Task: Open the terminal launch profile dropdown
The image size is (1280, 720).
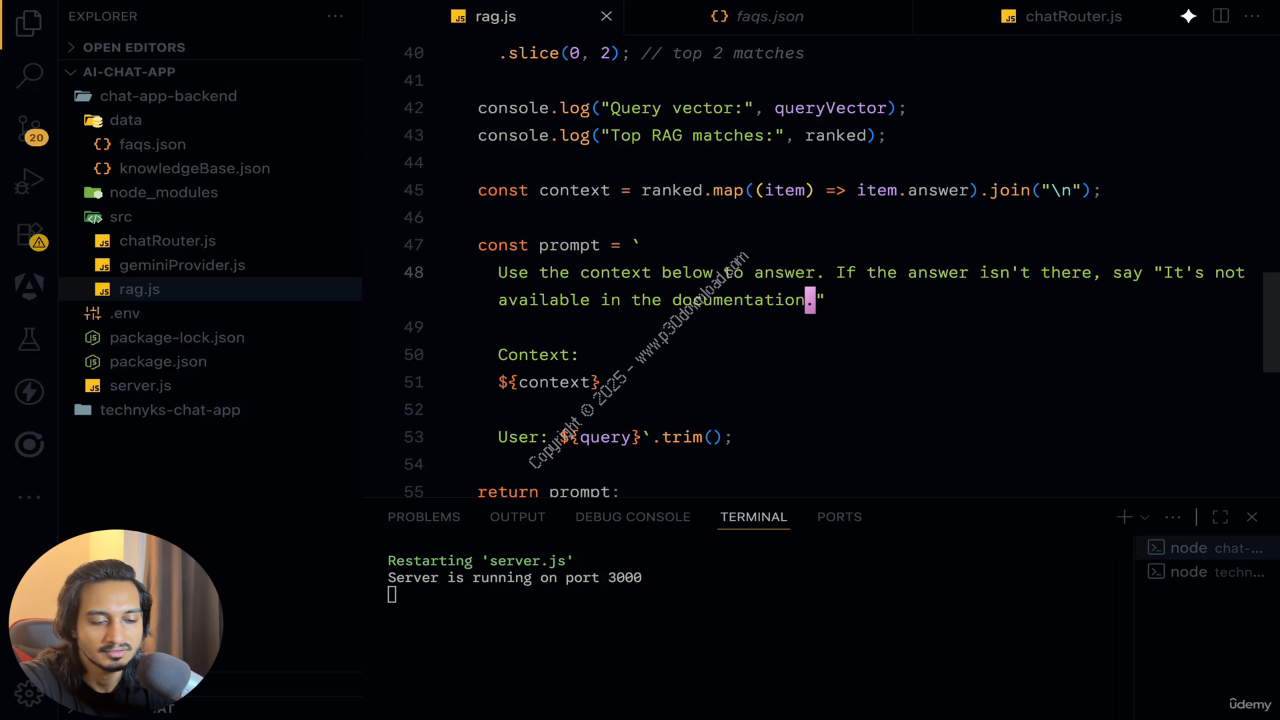Action: [1145, 517]
